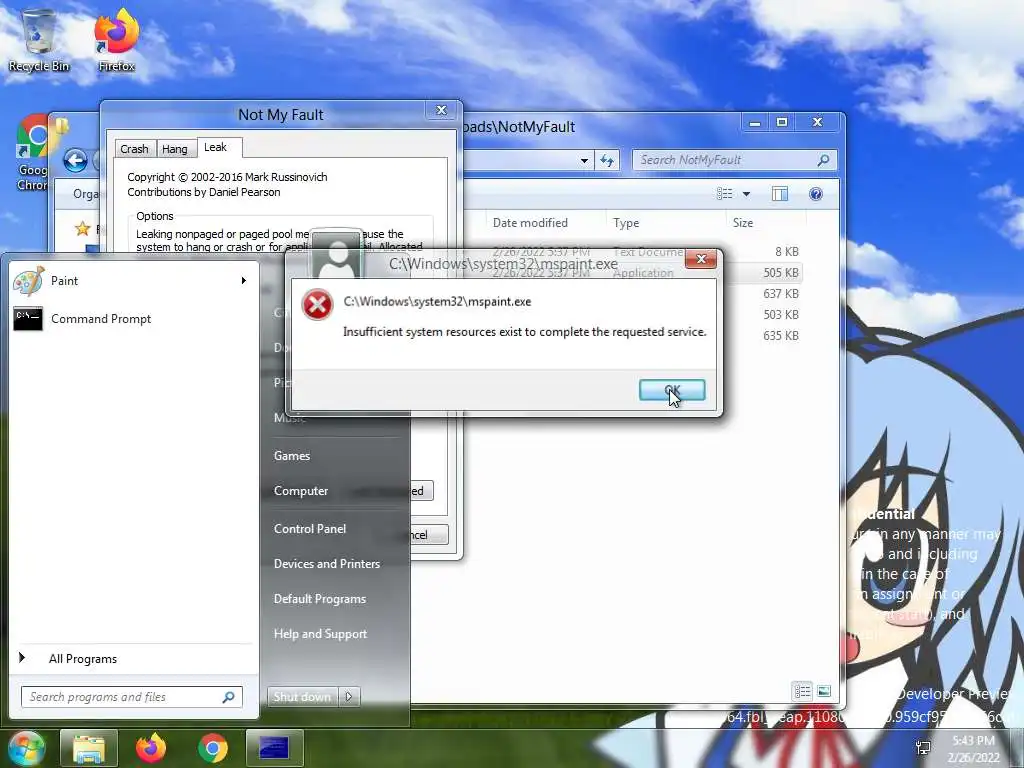Open Recycle Bin on the desktop
This screenshot has height=768, width=1024.
[x=39, y=40]
